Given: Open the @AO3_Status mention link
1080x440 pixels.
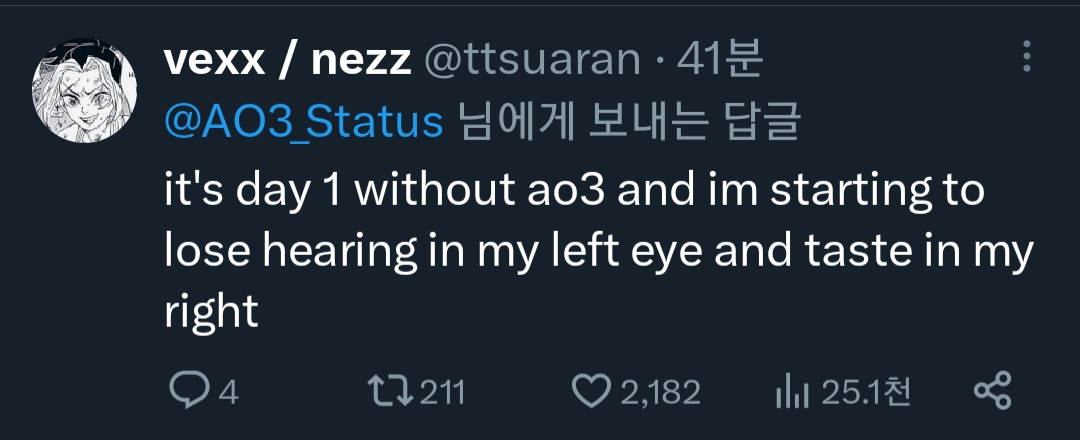Looking at the screenshot, I should coord(303,122).
